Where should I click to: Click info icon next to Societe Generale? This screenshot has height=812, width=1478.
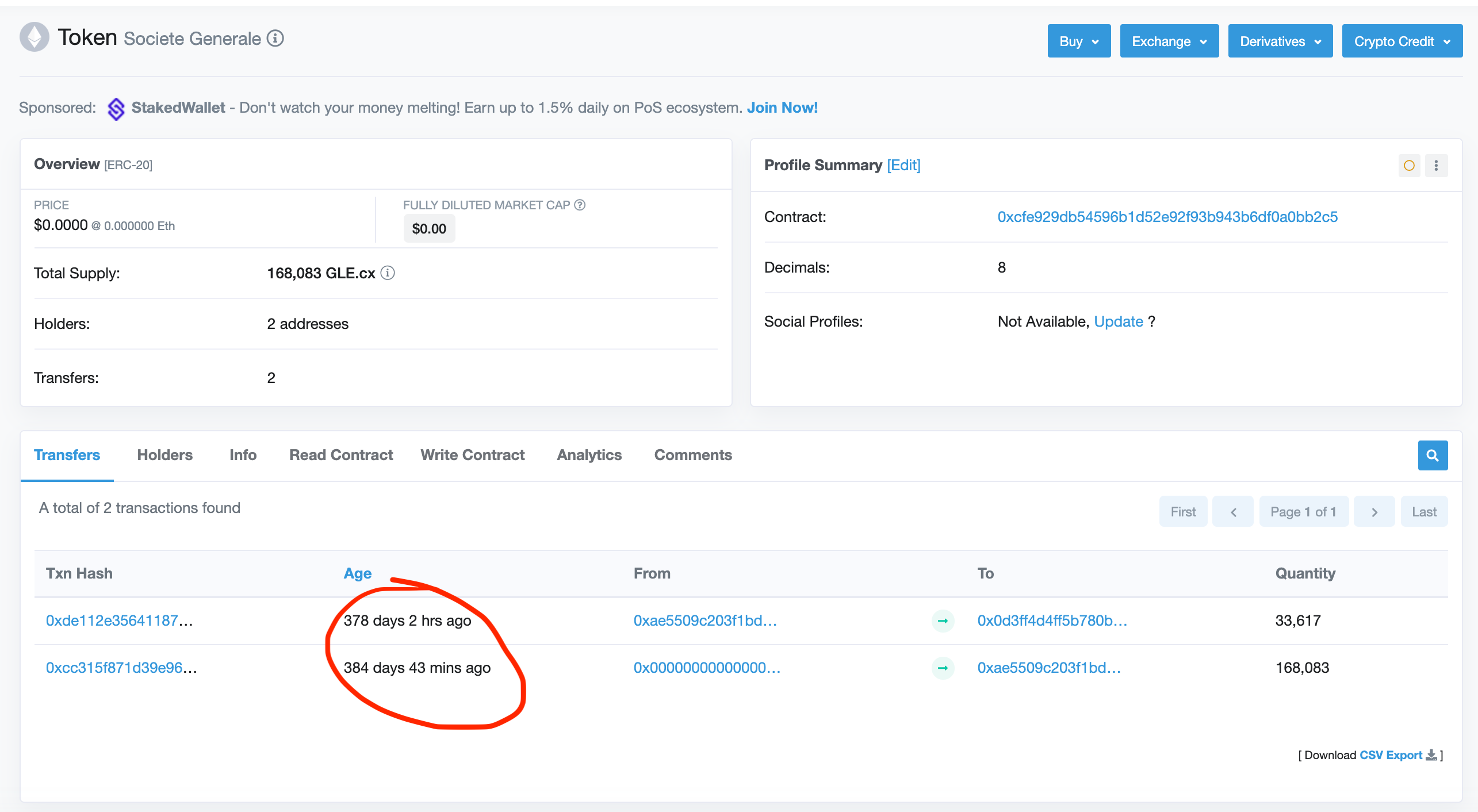pyautogui.click(x=275, y=39)
